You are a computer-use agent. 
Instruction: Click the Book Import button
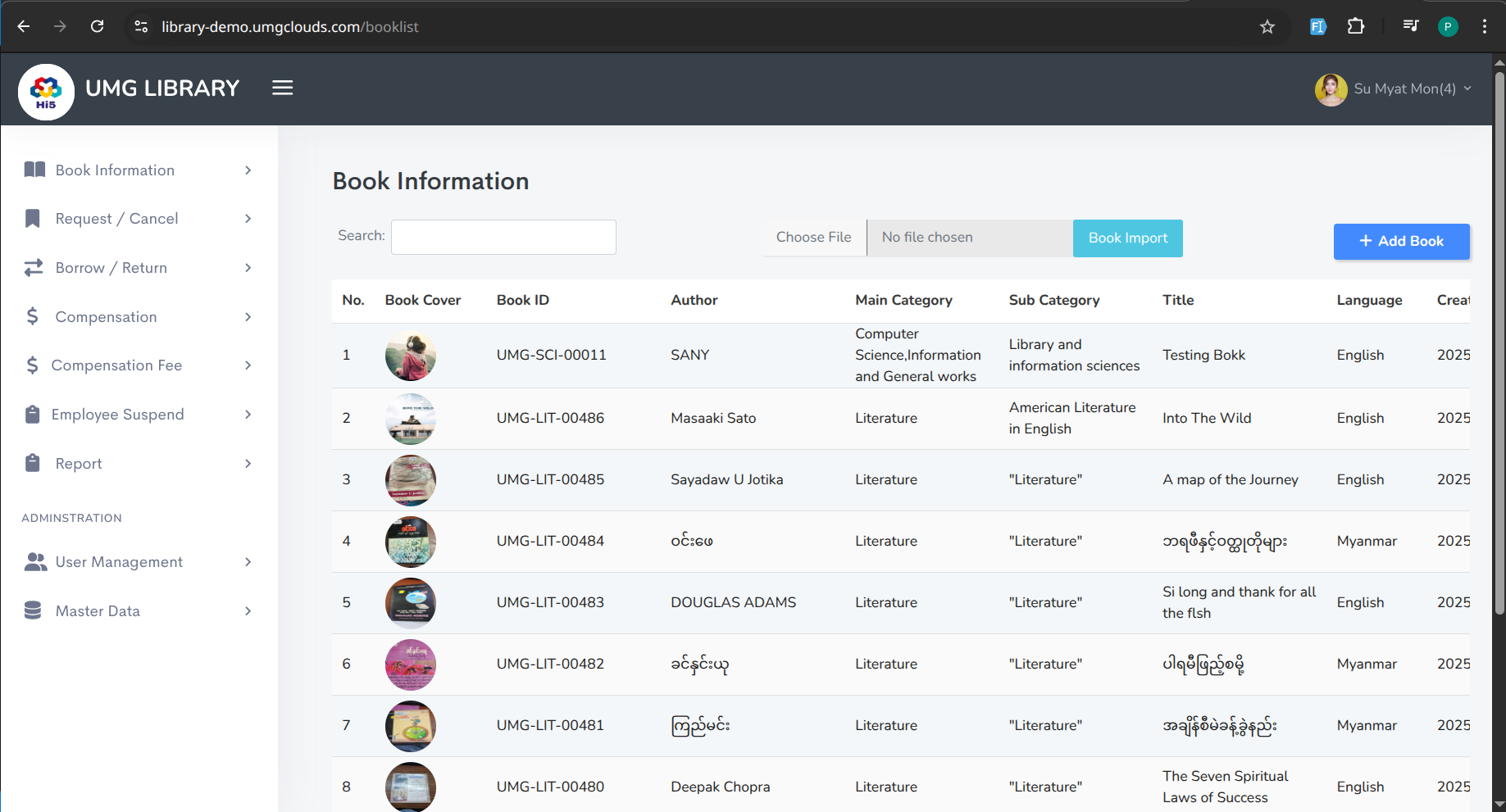point(1127,238)
